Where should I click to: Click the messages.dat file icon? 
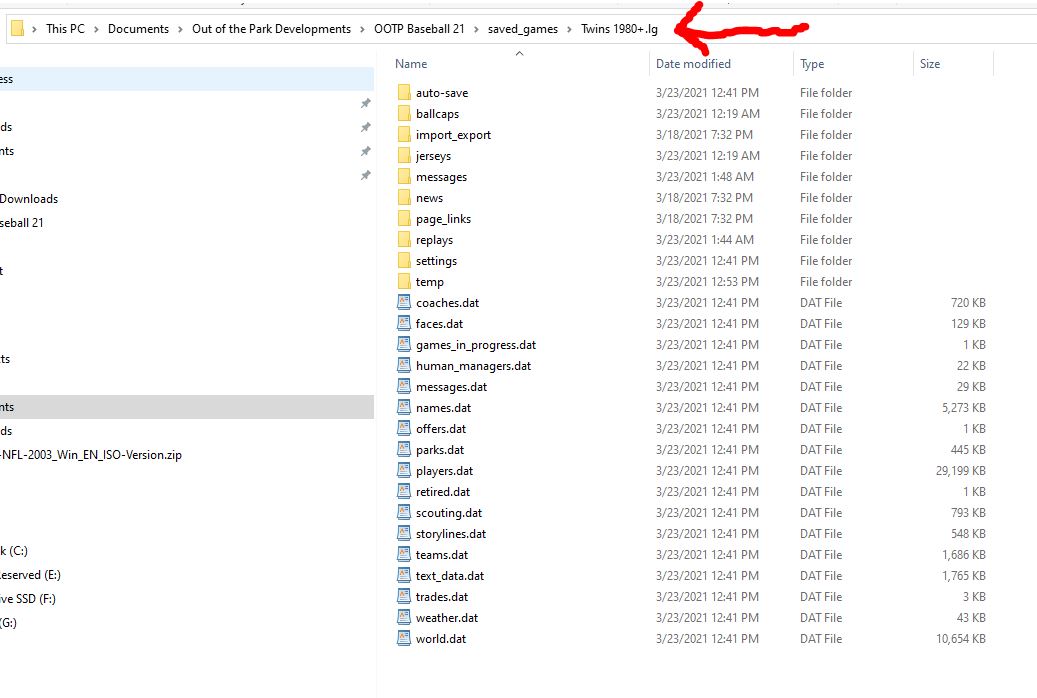pyautogui.click(x=404, y=386)
